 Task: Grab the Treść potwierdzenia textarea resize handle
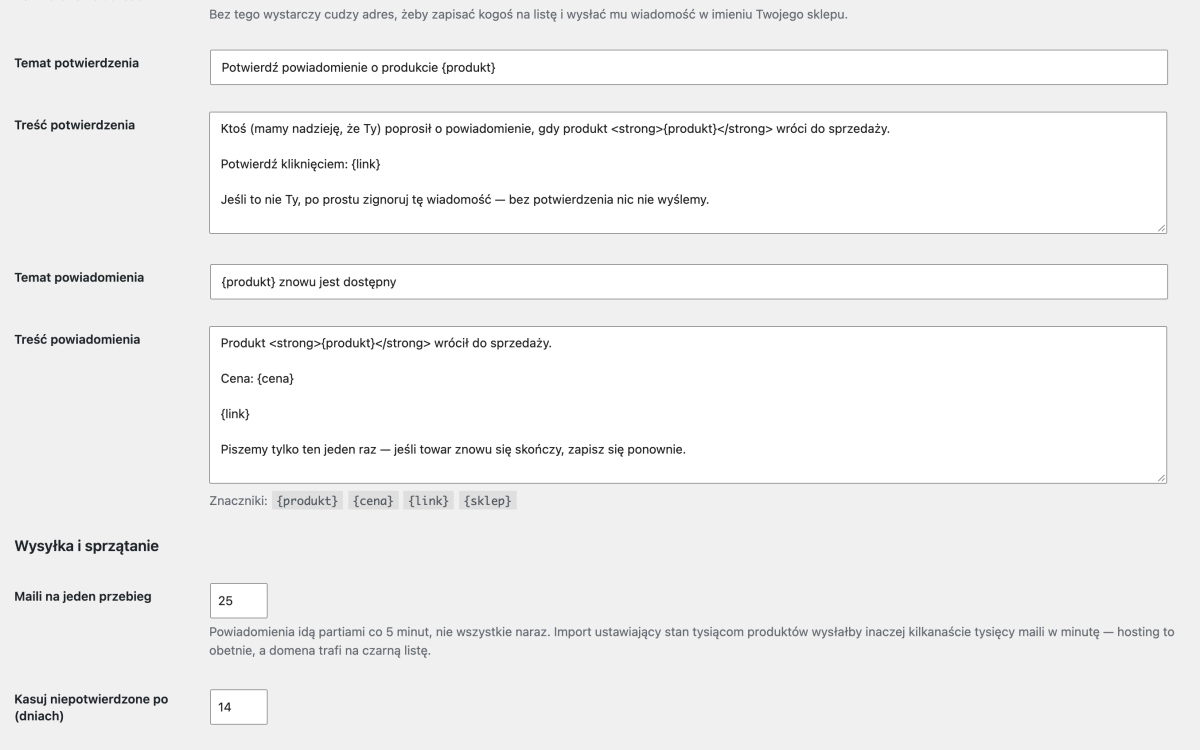point(1161,228)
